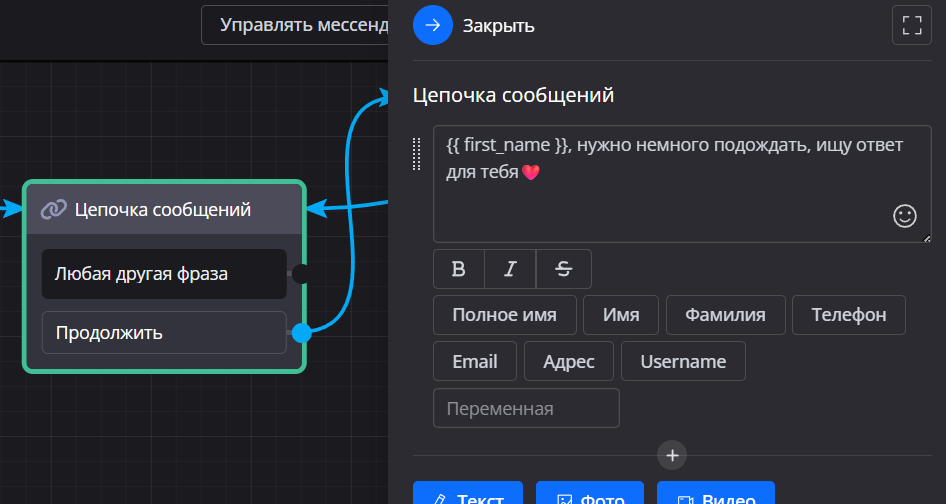This screenshot has width=946, height=504.
Task: Insert the Телефон variable
Action: coord(848,315)
